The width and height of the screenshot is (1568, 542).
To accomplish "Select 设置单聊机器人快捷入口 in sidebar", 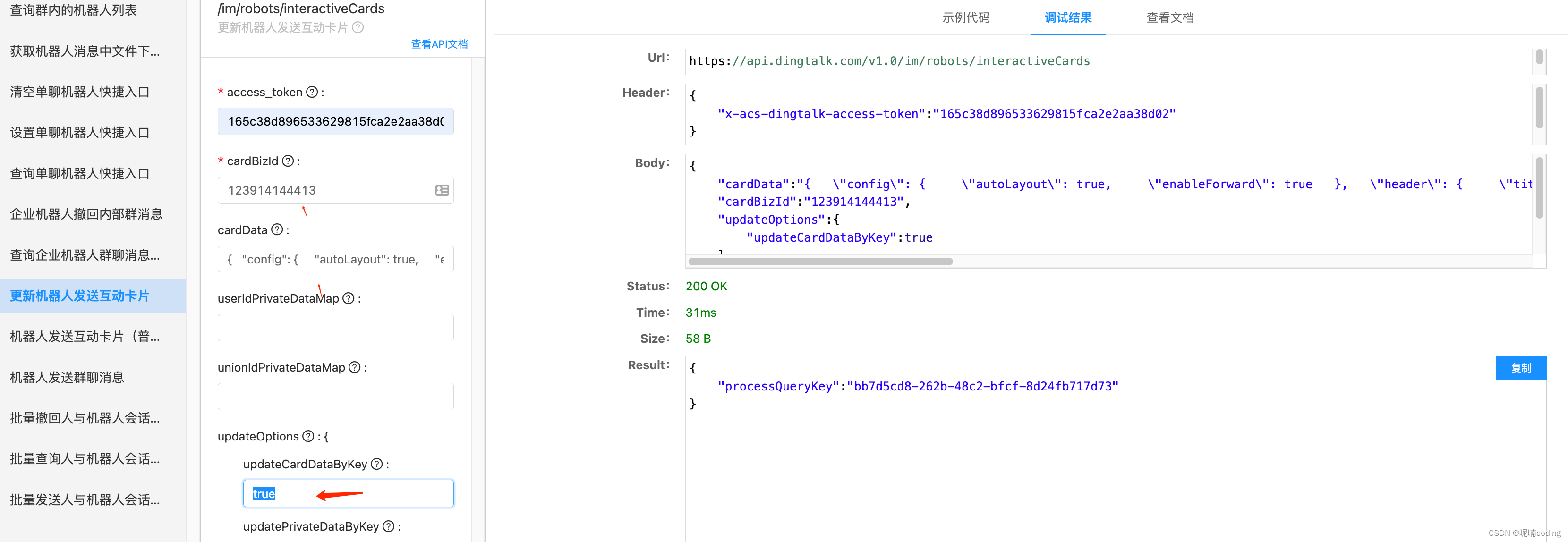I will tap(80, 133).
